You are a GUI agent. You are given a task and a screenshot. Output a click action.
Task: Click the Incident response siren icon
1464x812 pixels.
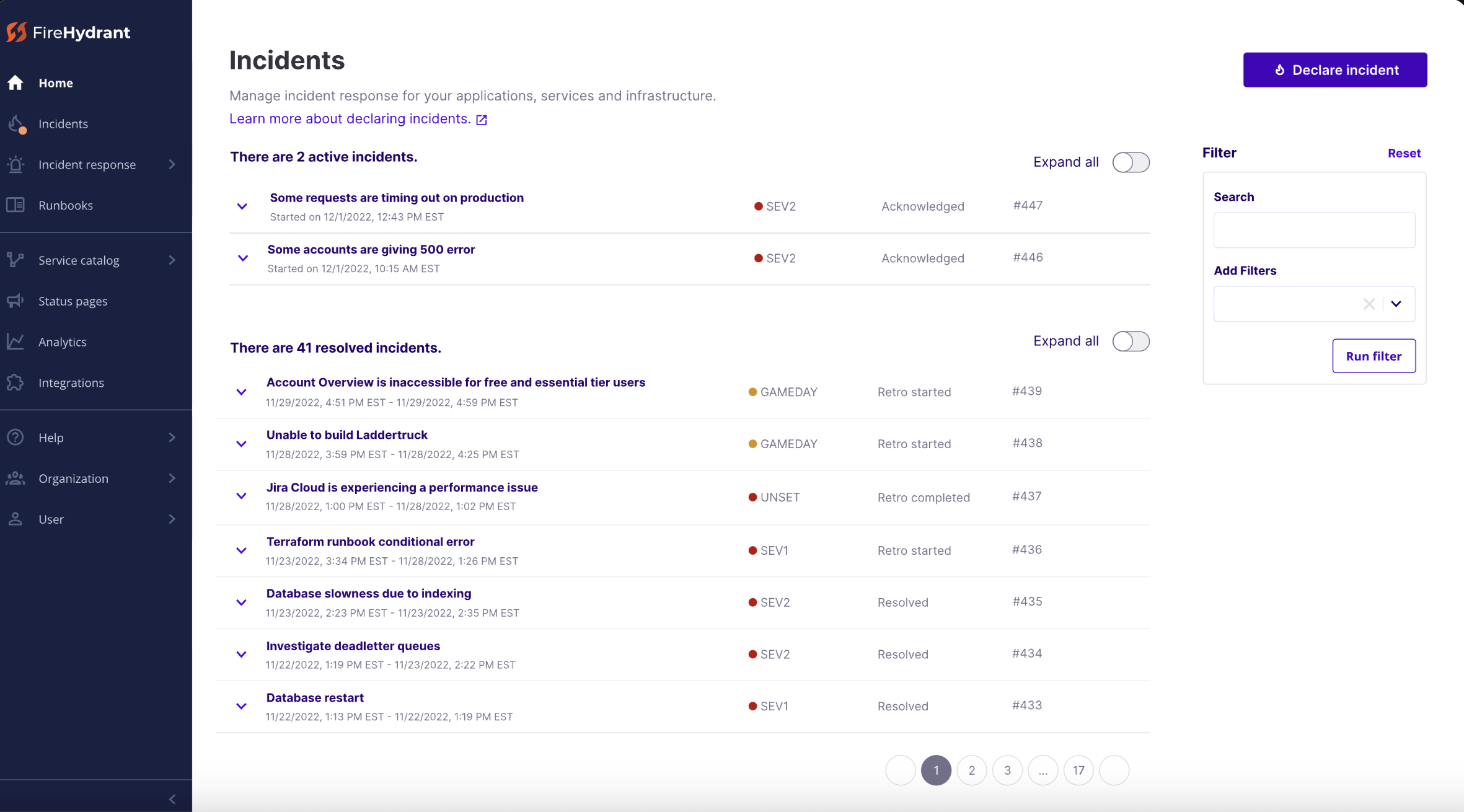click(15, 164)
